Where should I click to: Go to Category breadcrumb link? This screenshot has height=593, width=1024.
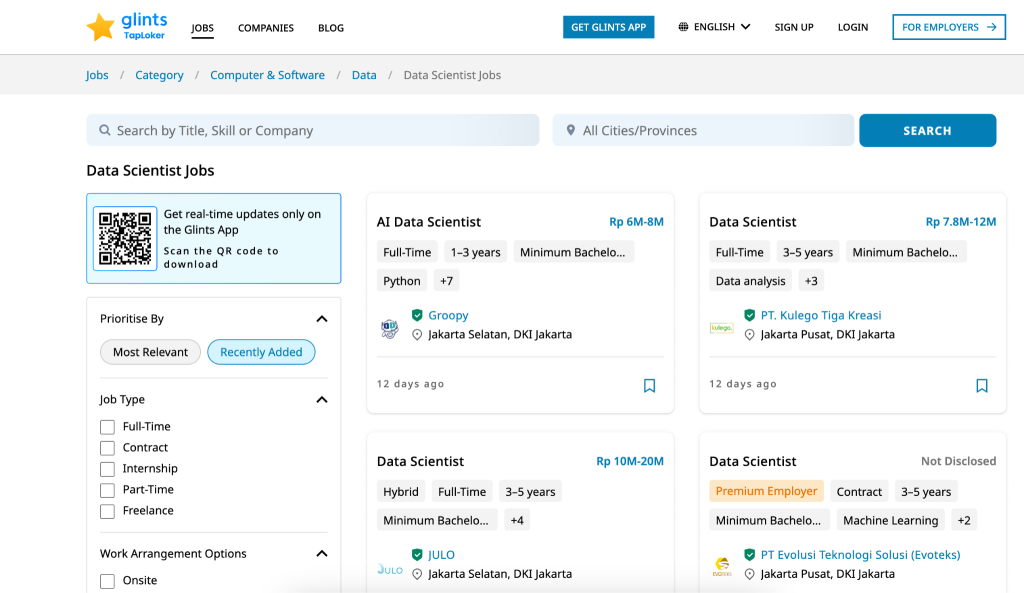[159, 75]
